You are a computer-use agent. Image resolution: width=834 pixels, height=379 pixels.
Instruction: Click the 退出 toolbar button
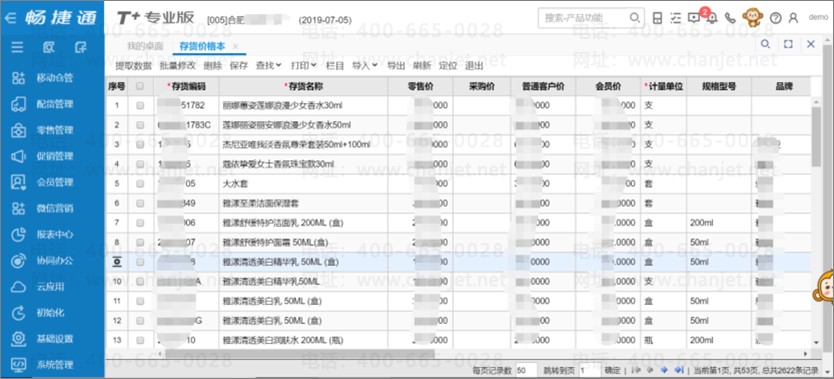point(474,66)
